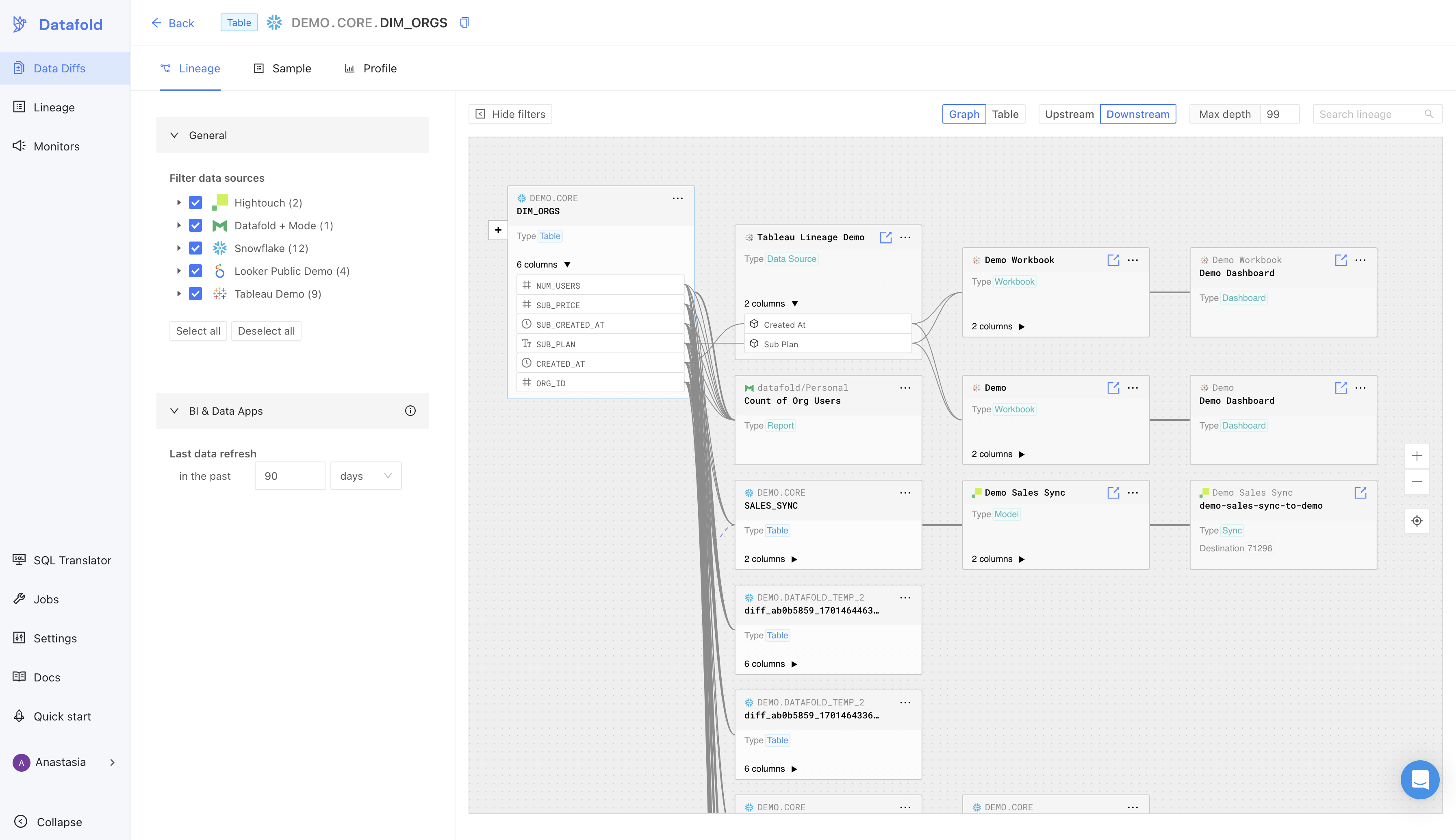Go Back to previous page
The width and height of the screenshot is (1456, 840).
tap(172, 23)
